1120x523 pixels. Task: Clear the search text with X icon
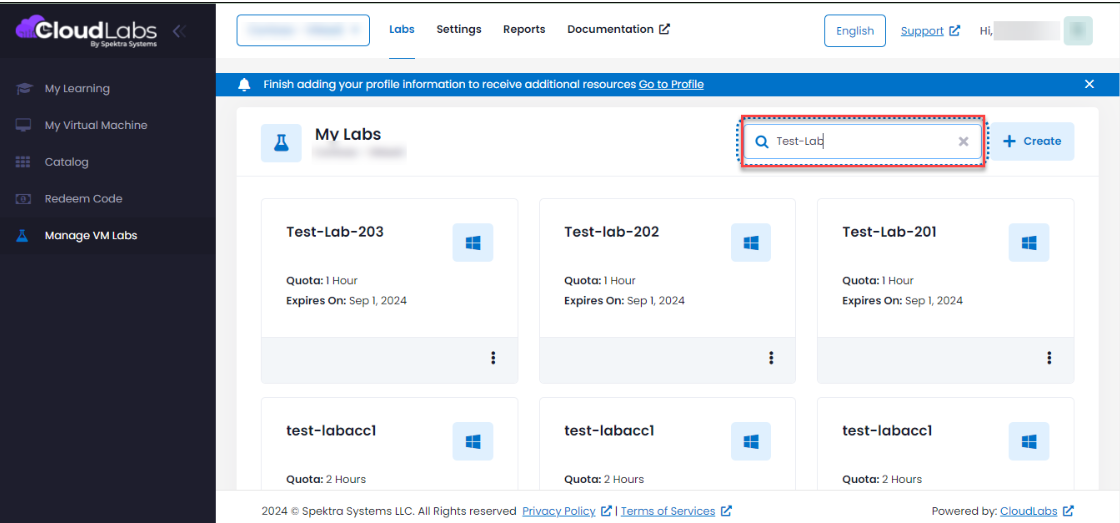tap(964, 141)
